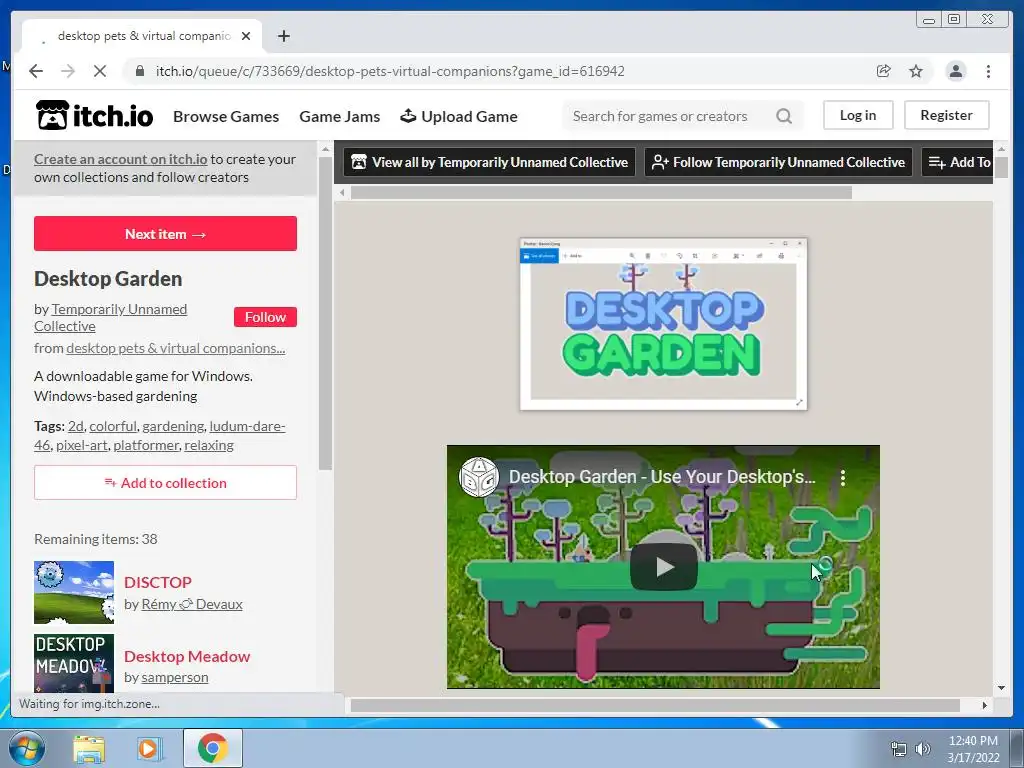Open the YouTube video title link
The height and width of the screenshot is (768, 1024).
(662, 477)
